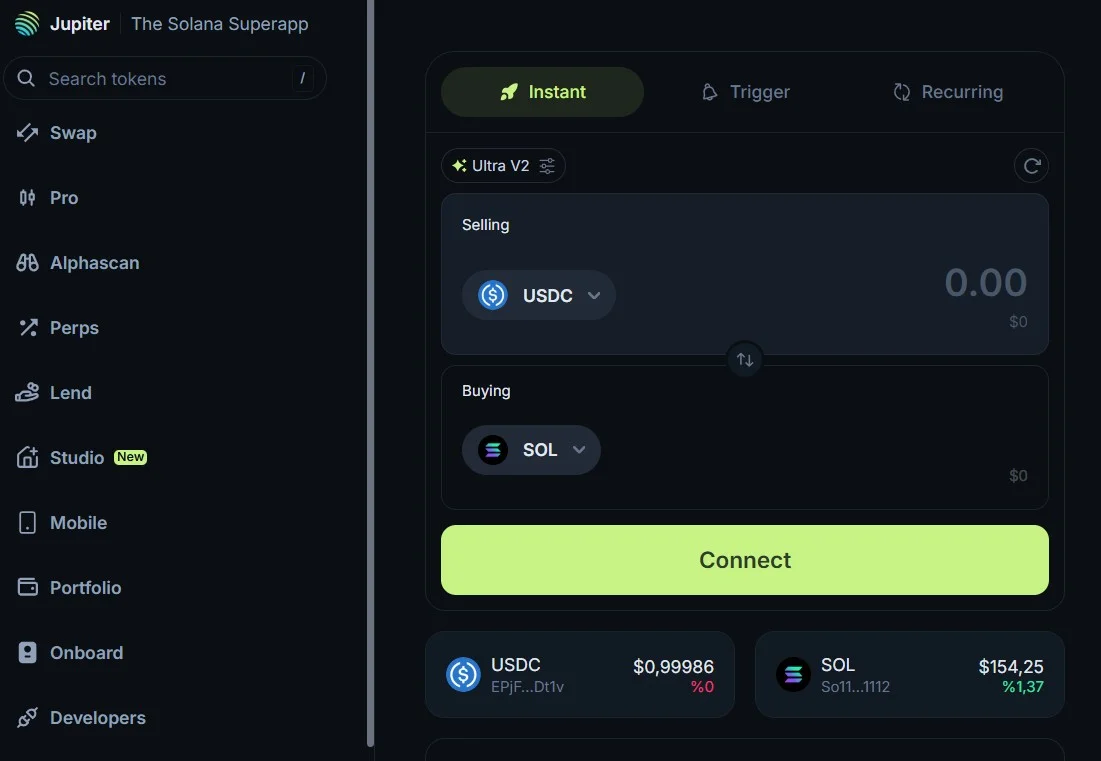Expand SOL buying token dropdown
1101x761 pixels.
coord(531,450)
